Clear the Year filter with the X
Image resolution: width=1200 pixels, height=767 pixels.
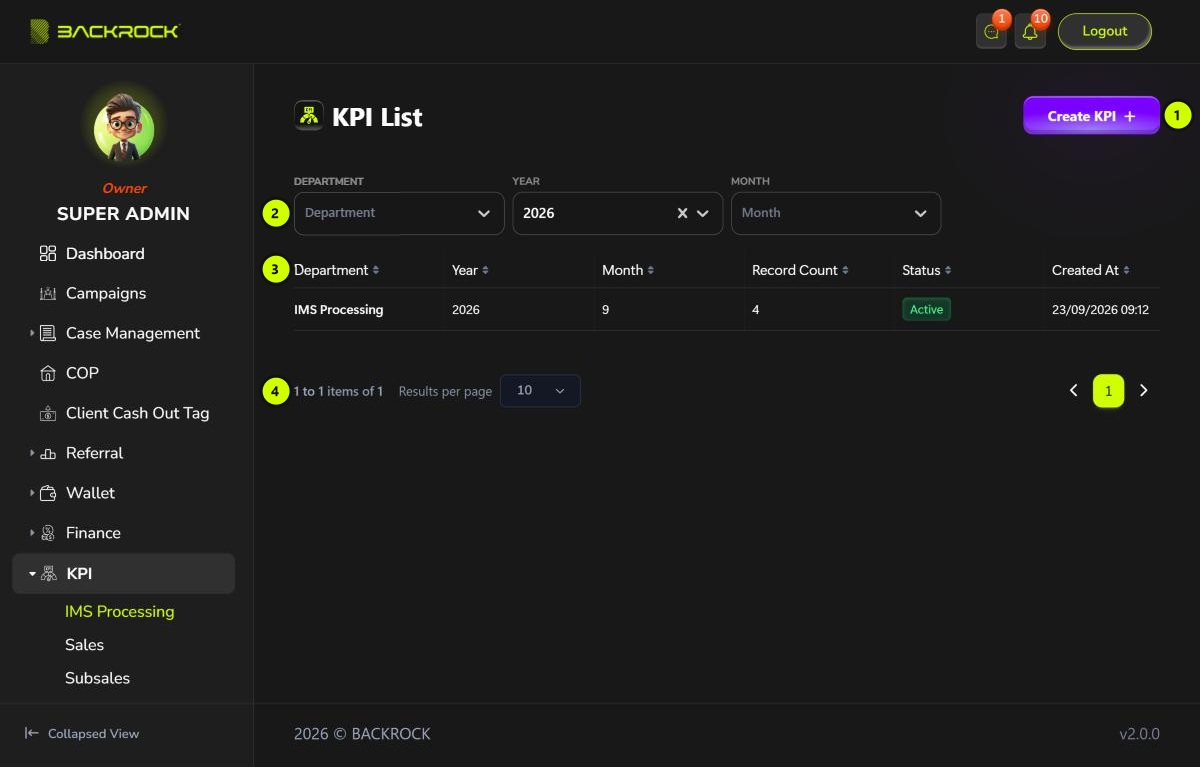682,213
